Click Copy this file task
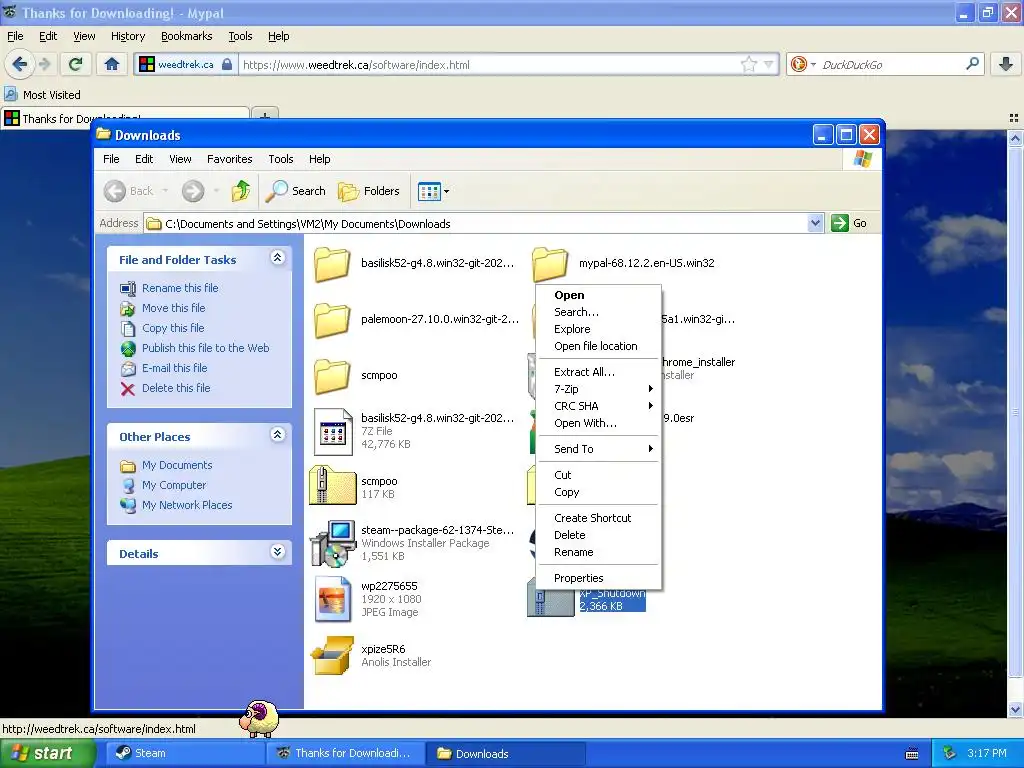This screenshot has height=768, width=1024. point(173,328)
